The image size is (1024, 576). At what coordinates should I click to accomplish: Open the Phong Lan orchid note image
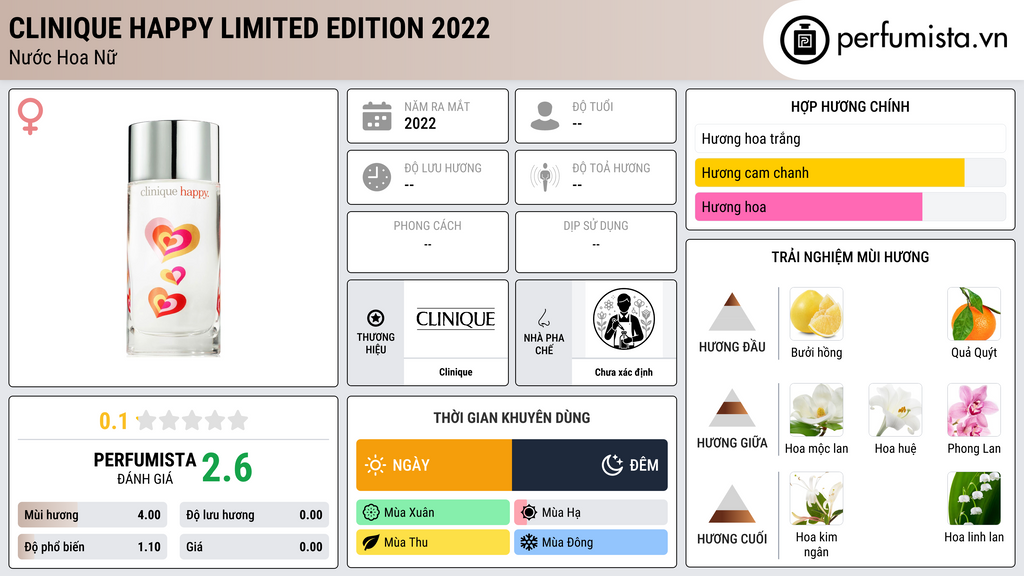(974, 410)
